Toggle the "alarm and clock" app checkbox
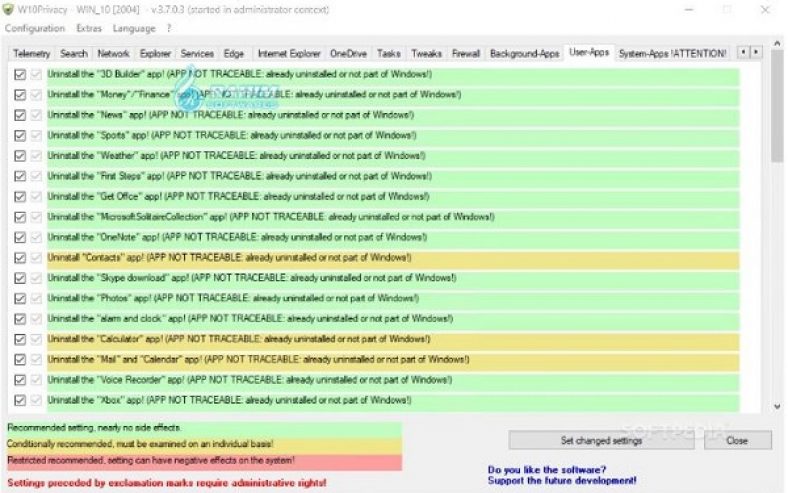The width and height of the screenshot is (788, 493). [20, 319]
